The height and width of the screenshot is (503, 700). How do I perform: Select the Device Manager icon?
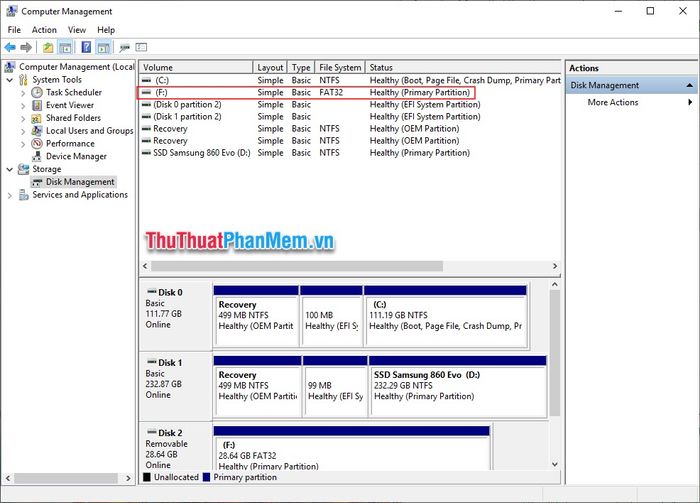point(37,157)
